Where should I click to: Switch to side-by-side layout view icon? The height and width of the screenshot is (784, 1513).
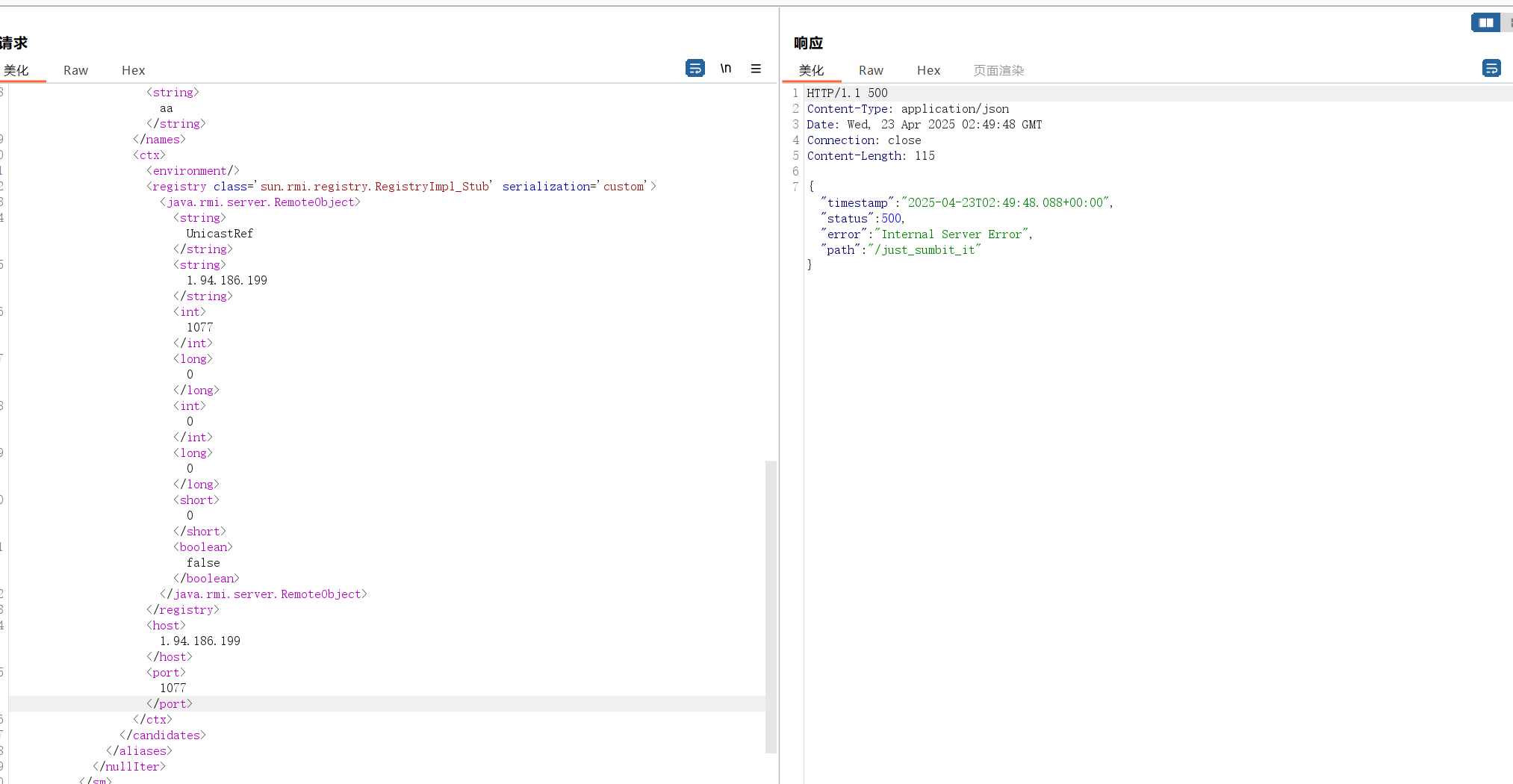pyautogui.click(x=1485, y=22)
